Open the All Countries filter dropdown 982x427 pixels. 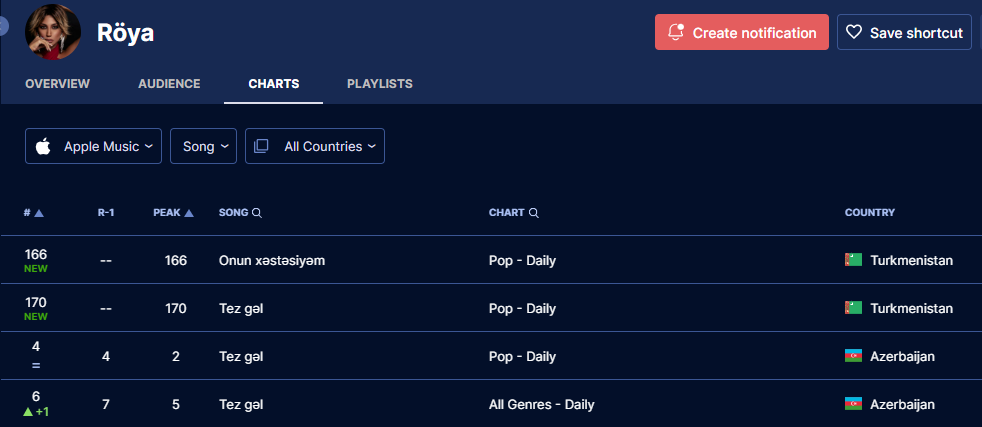(315, 146)
